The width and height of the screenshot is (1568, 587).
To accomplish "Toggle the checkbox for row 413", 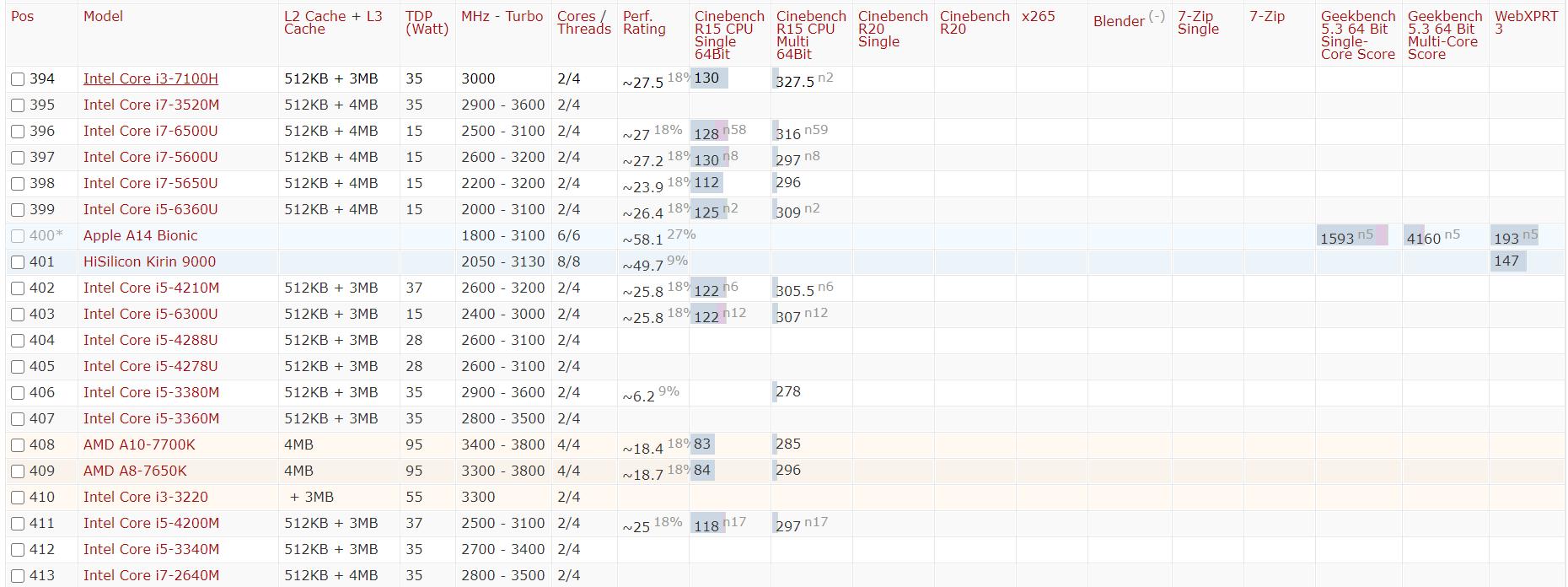I will tap(18, 576).
